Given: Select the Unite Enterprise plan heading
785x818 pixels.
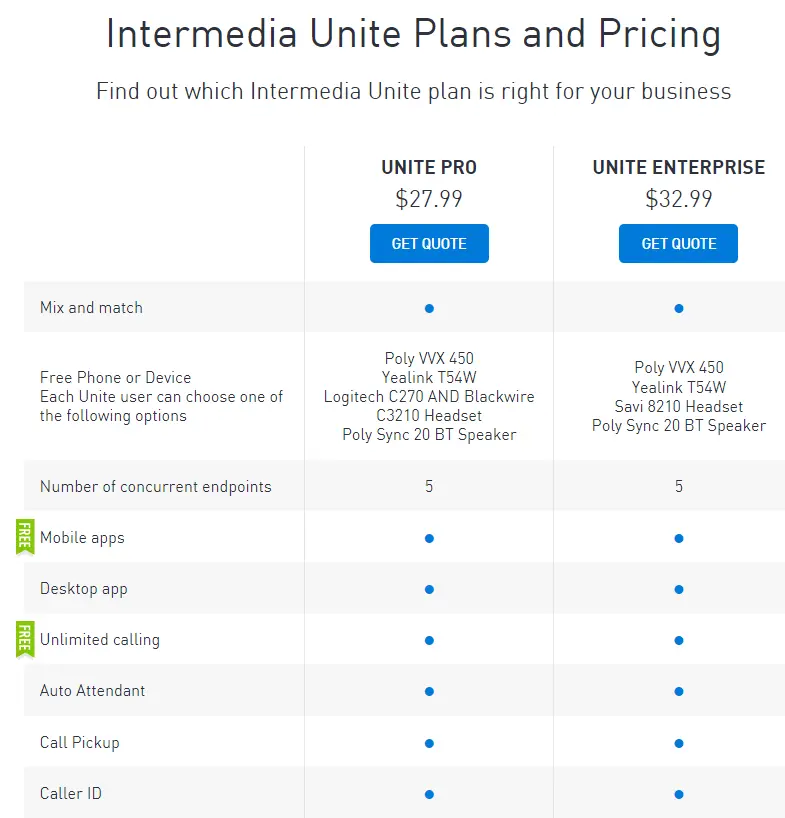Looking at the screenshot, I should pyautogui.click(x=679, y=168).
